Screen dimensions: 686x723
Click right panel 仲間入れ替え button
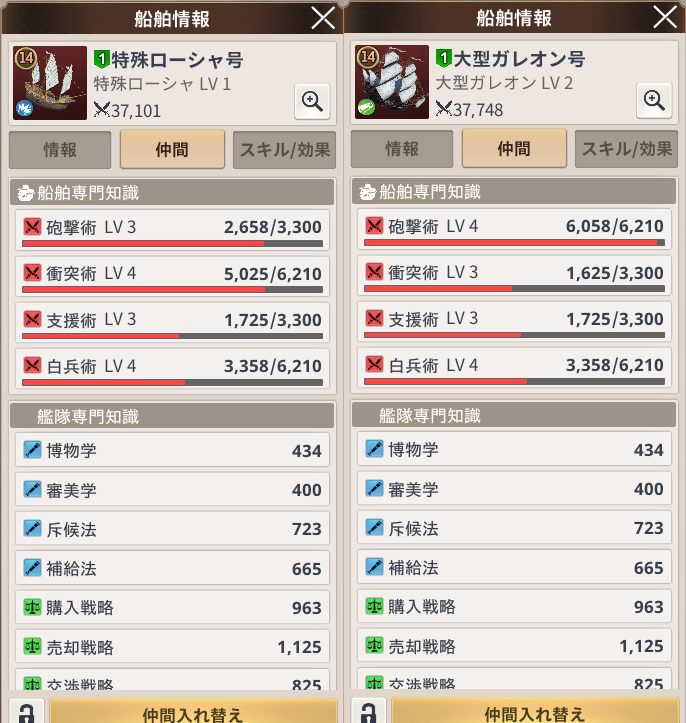coord(535,712)
